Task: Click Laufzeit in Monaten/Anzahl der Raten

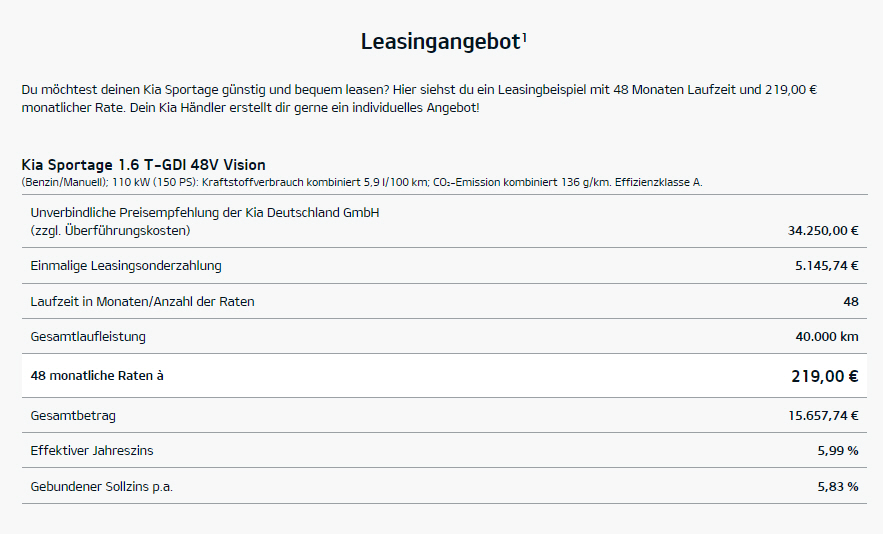Action: (x=142, y=301)
